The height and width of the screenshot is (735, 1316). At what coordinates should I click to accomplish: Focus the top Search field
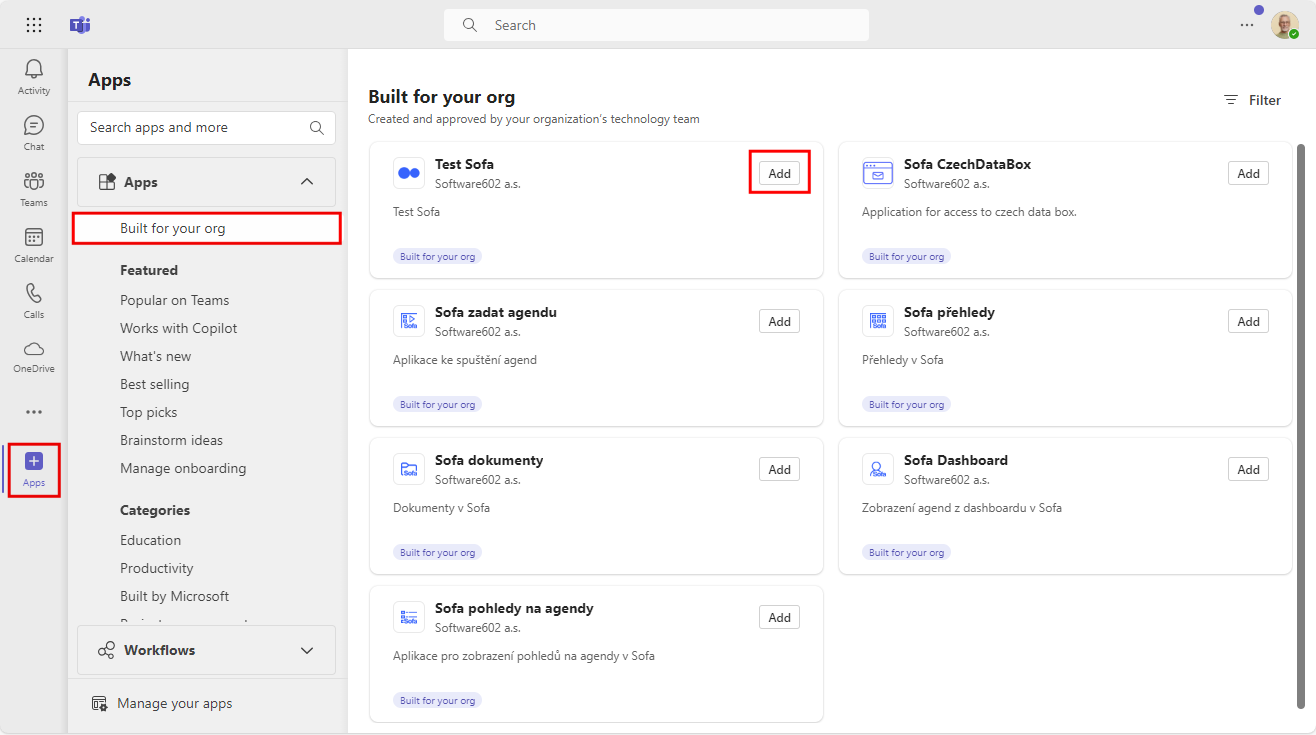point(656,25)
